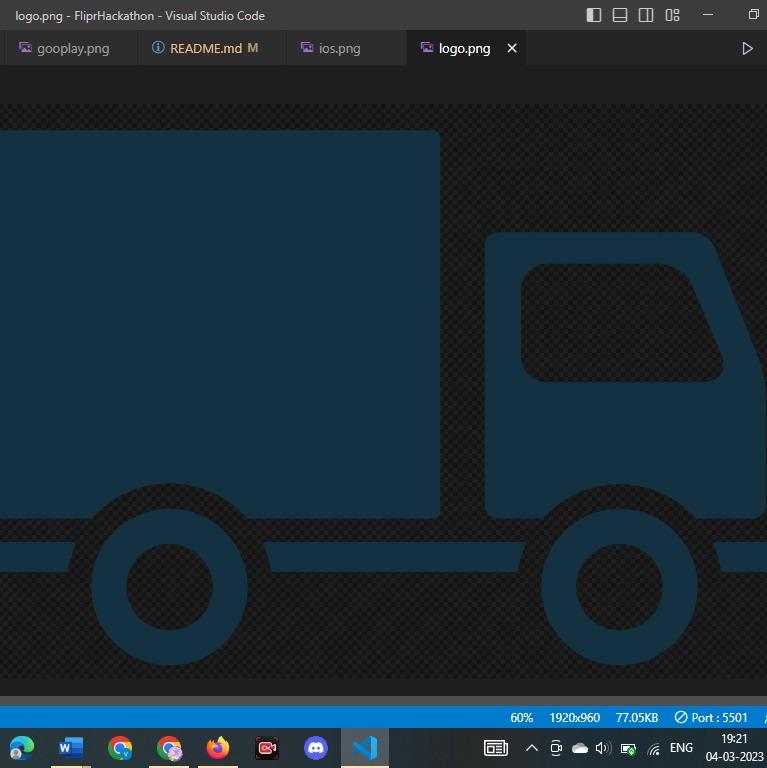Screen dimensions: 767x768
Task: Launch Microsoft Word from the taskbar
Action: [71, 748]
